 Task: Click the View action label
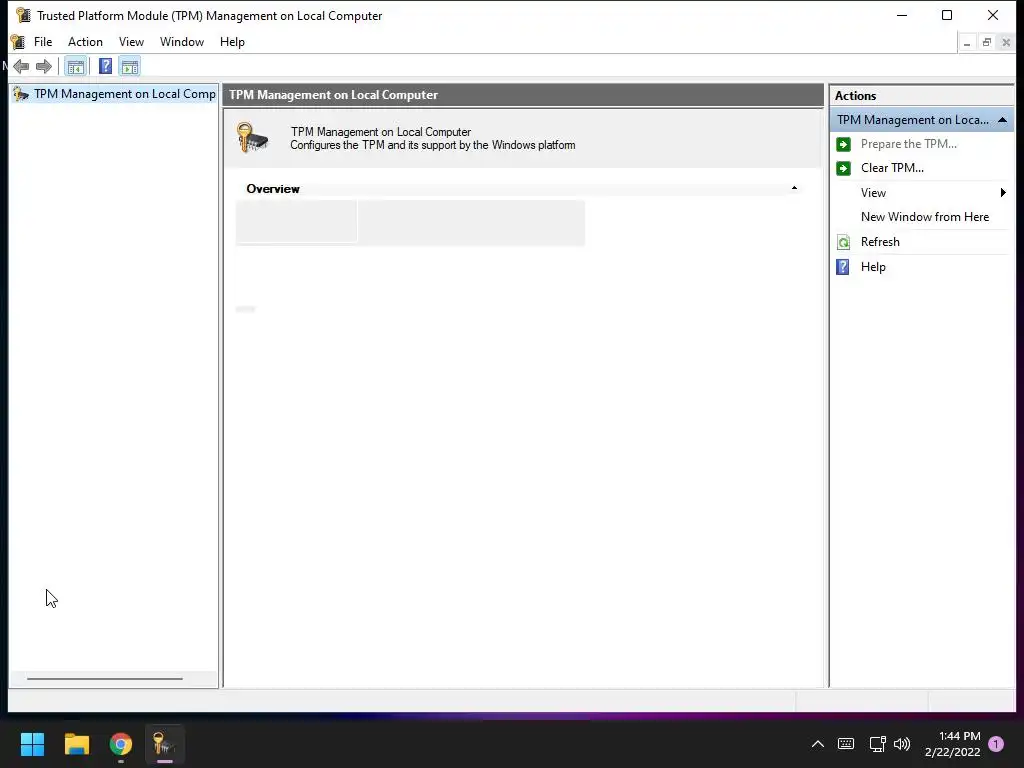coord(873,193)
